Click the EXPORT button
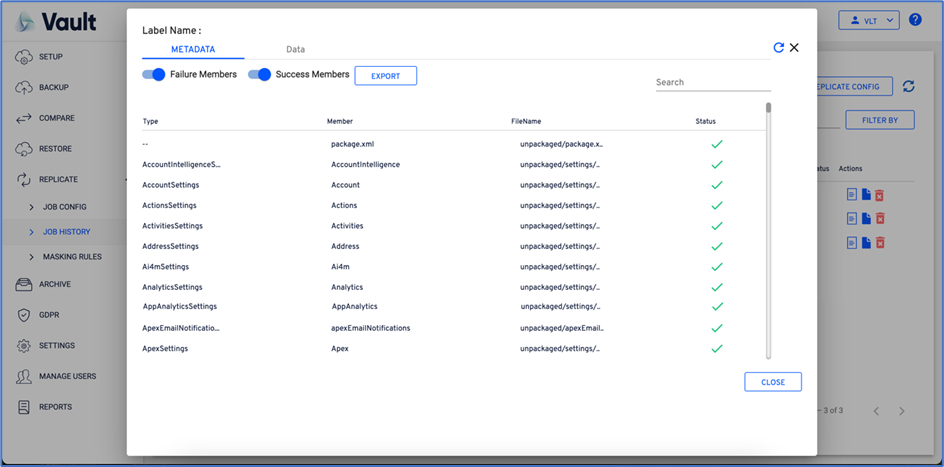944x467 pixels. 385,76
